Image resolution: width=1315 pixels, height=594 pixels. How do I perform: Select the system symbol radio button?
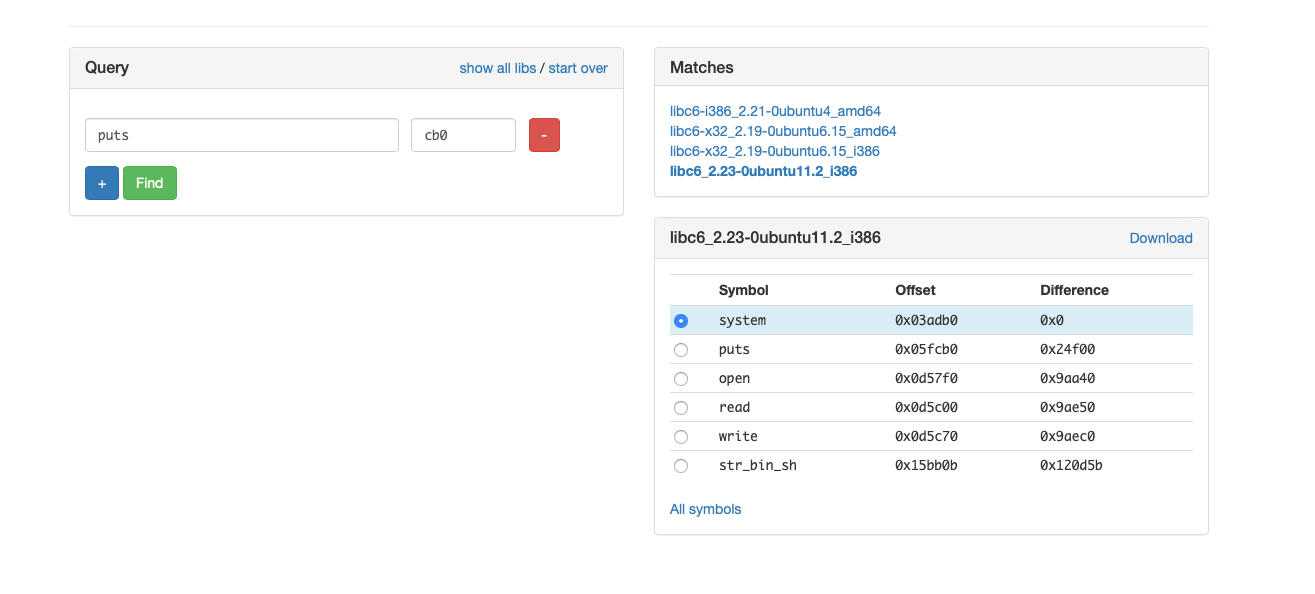point(681,321)
